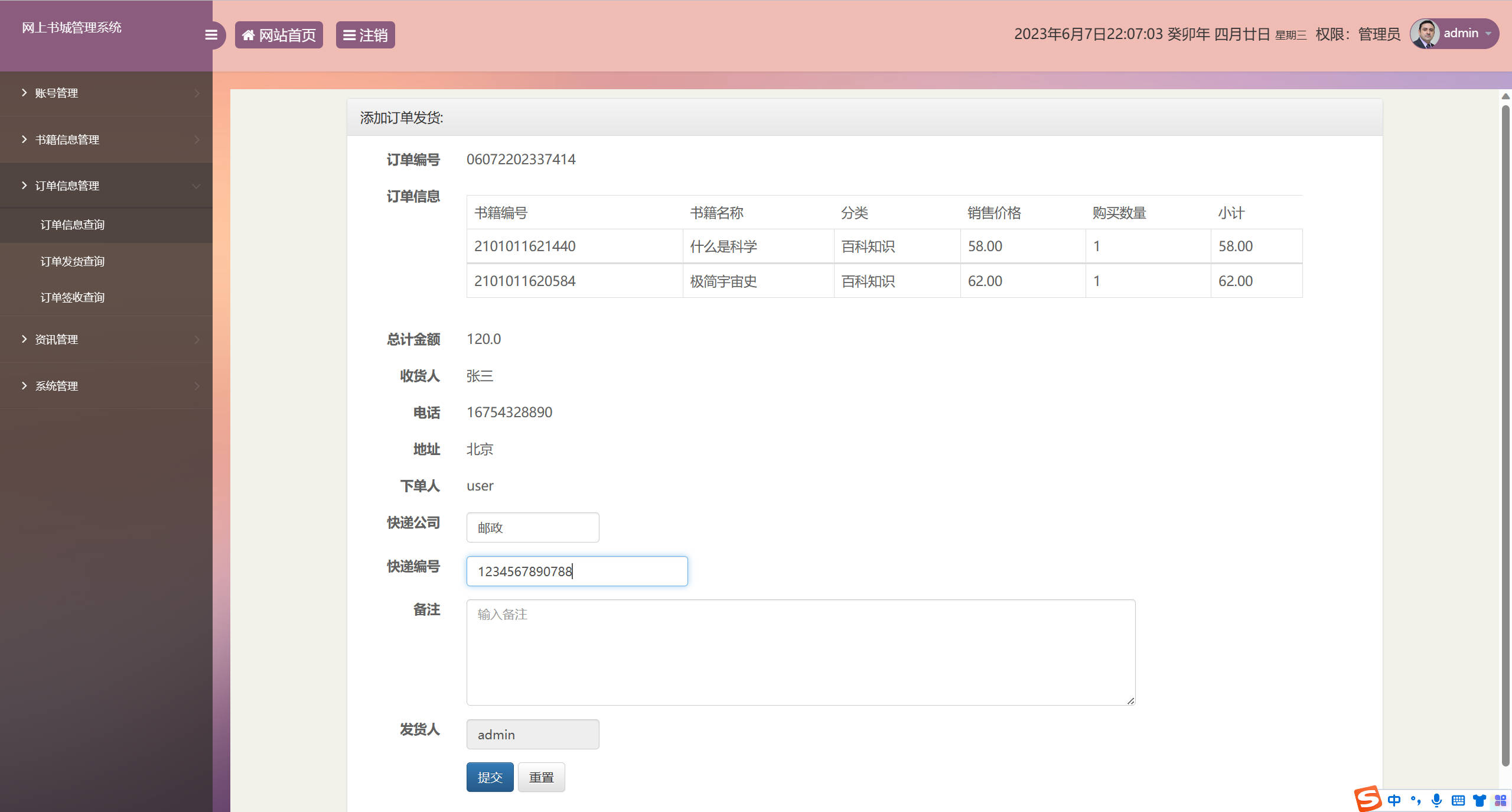Click the 重置 reset button
This screenshot has width=1512, height=812.
541,777
